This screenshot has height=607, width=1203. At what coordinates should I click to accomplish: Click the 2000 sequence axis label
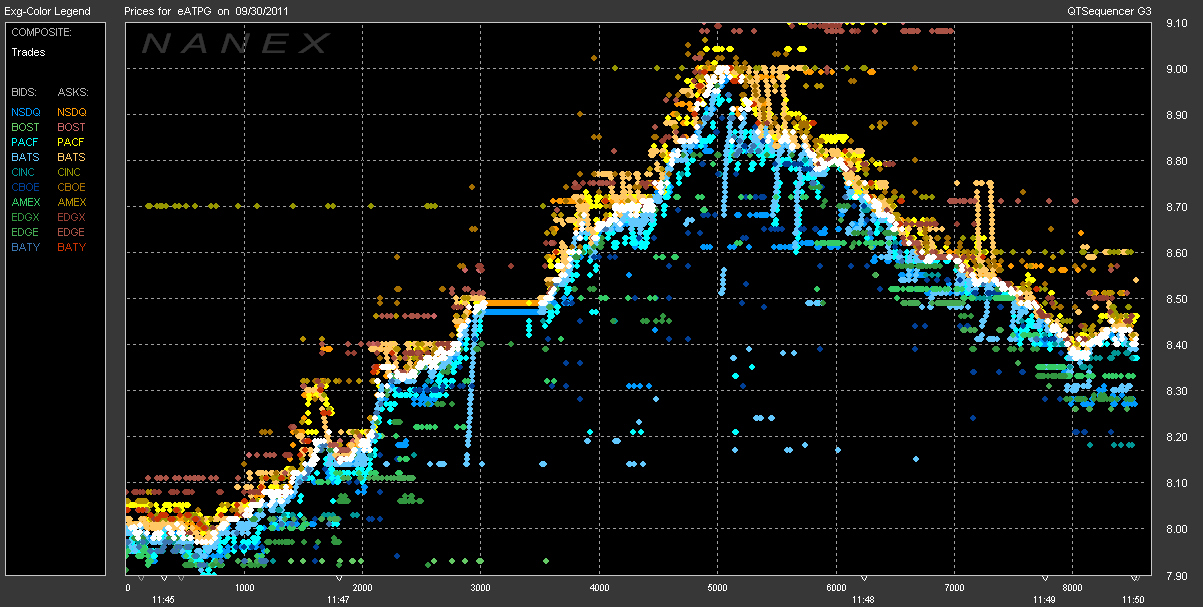[362, 588]
